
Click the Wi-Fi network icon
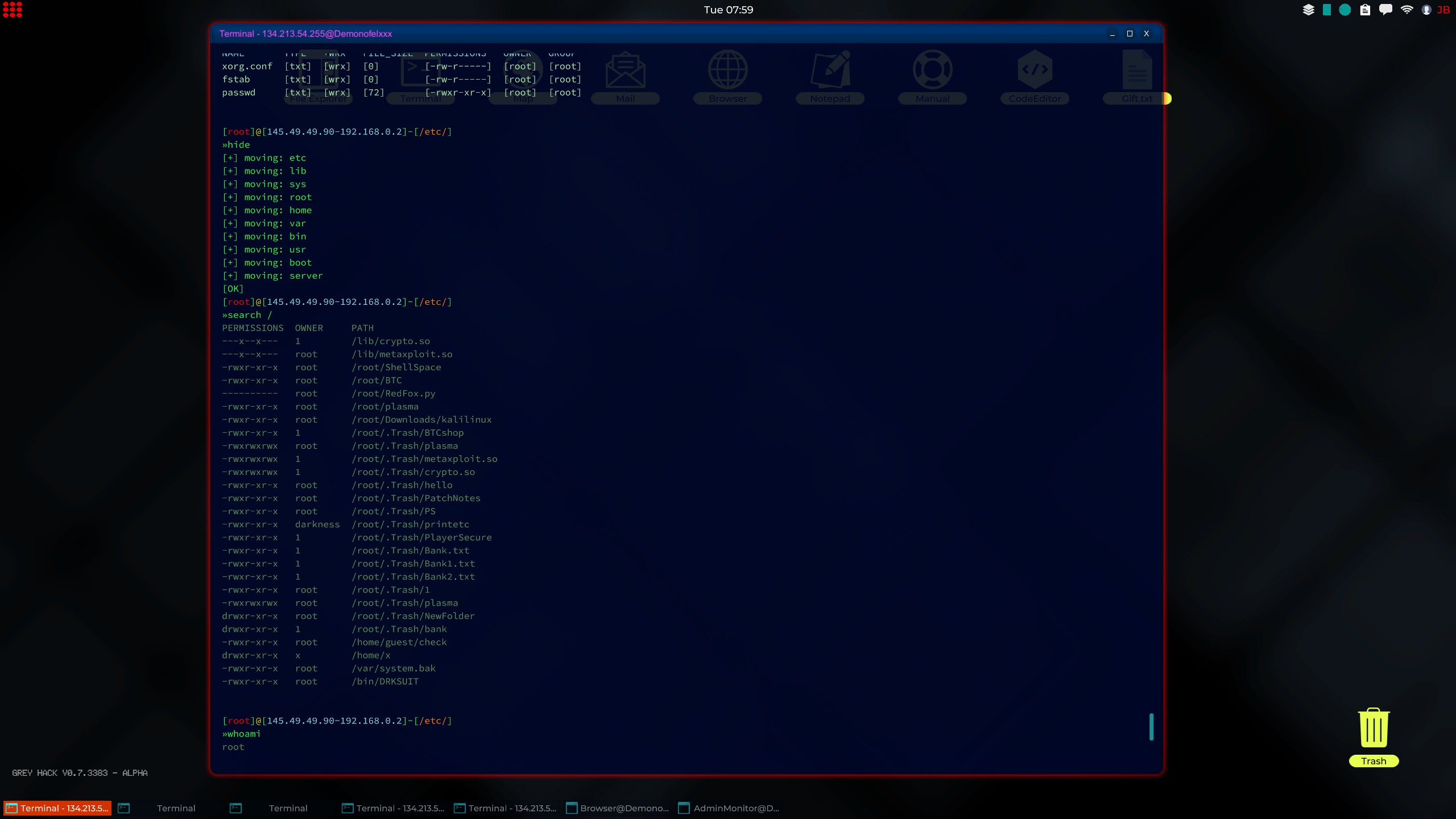point(1407,10)
